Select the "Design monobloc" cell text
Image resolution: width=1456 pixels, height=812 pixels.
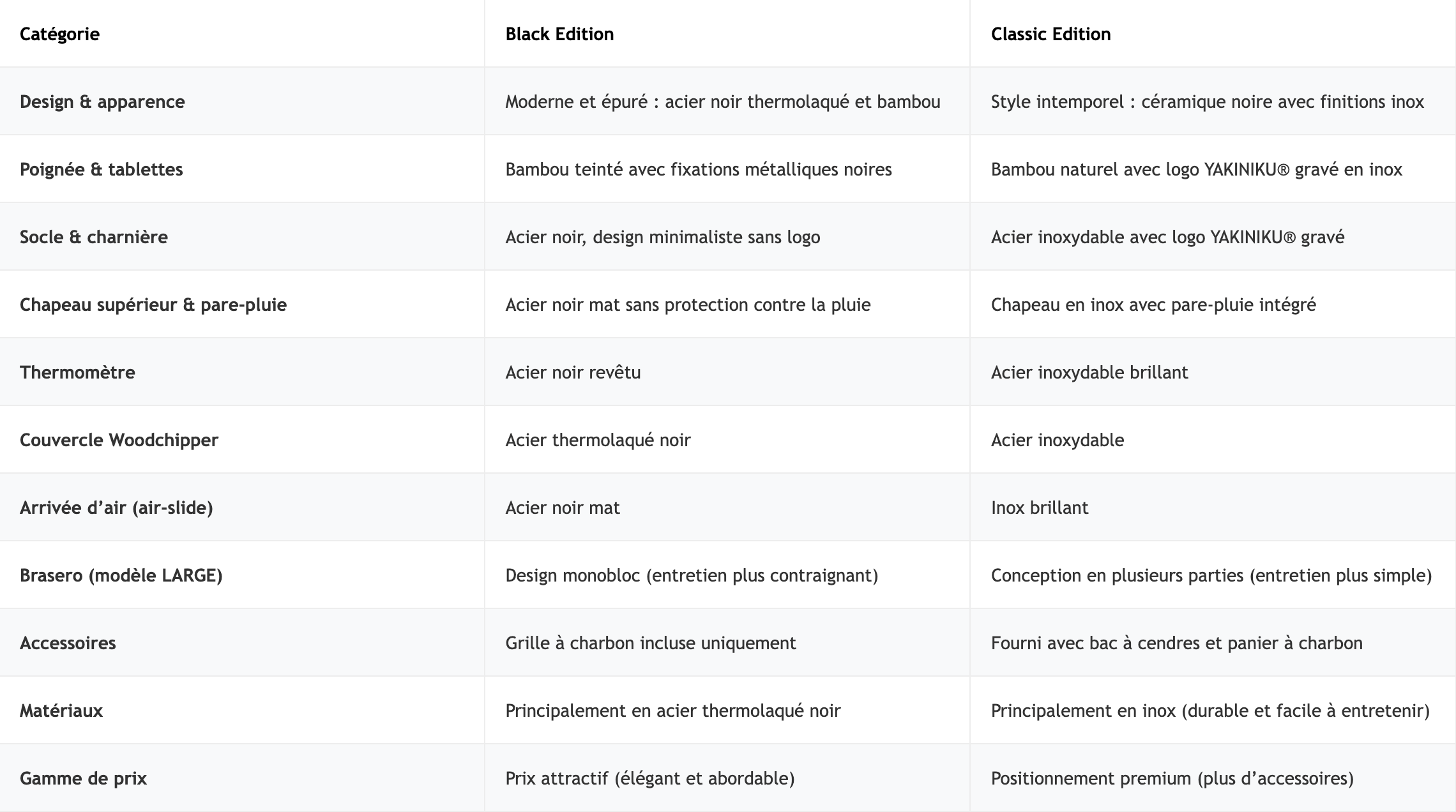[x=691, y=575]
